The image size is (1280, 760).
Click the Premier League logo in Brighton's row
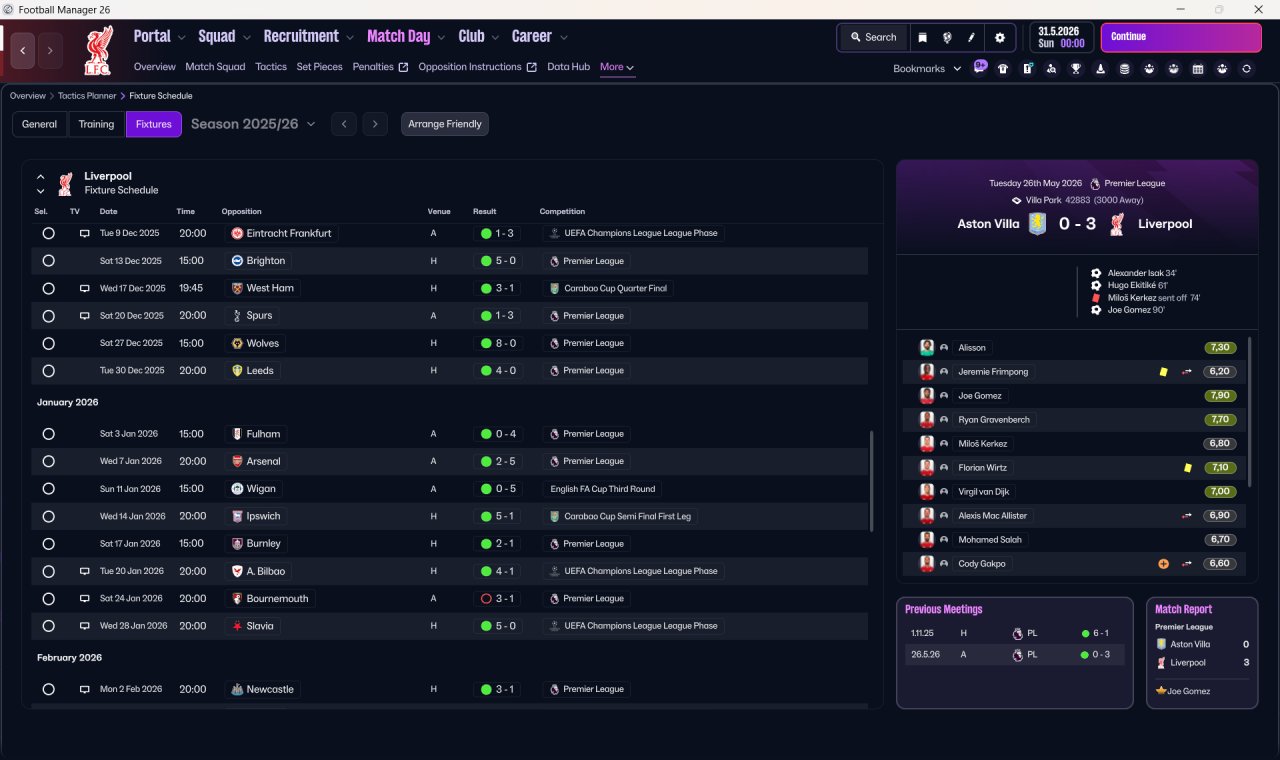[x=554, y=261]
